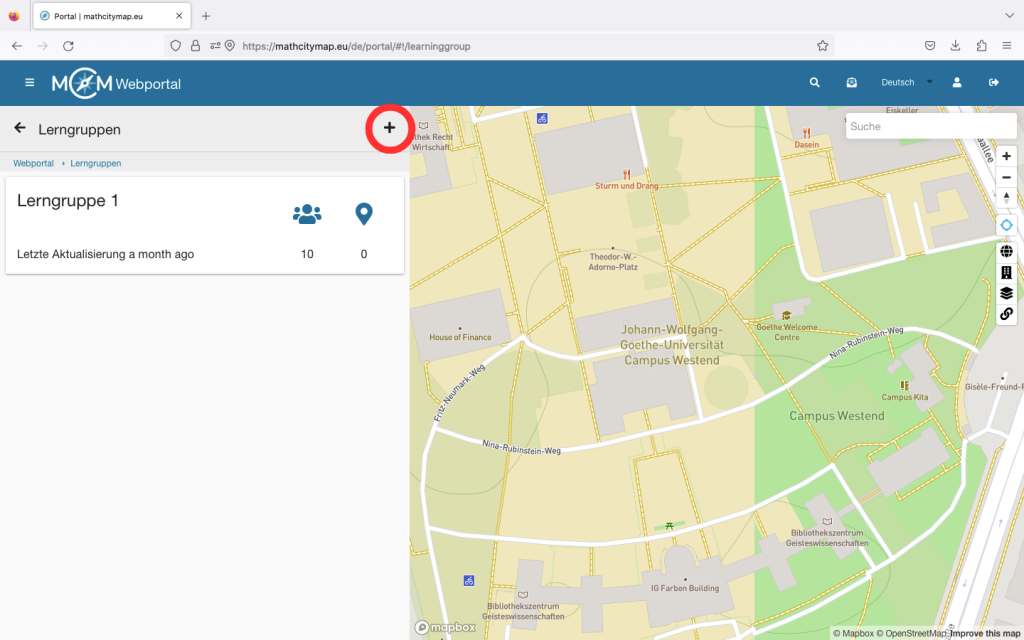Locate my position on map
Viewport: 1024px width, 640px height.
(x=1006, y=226)
